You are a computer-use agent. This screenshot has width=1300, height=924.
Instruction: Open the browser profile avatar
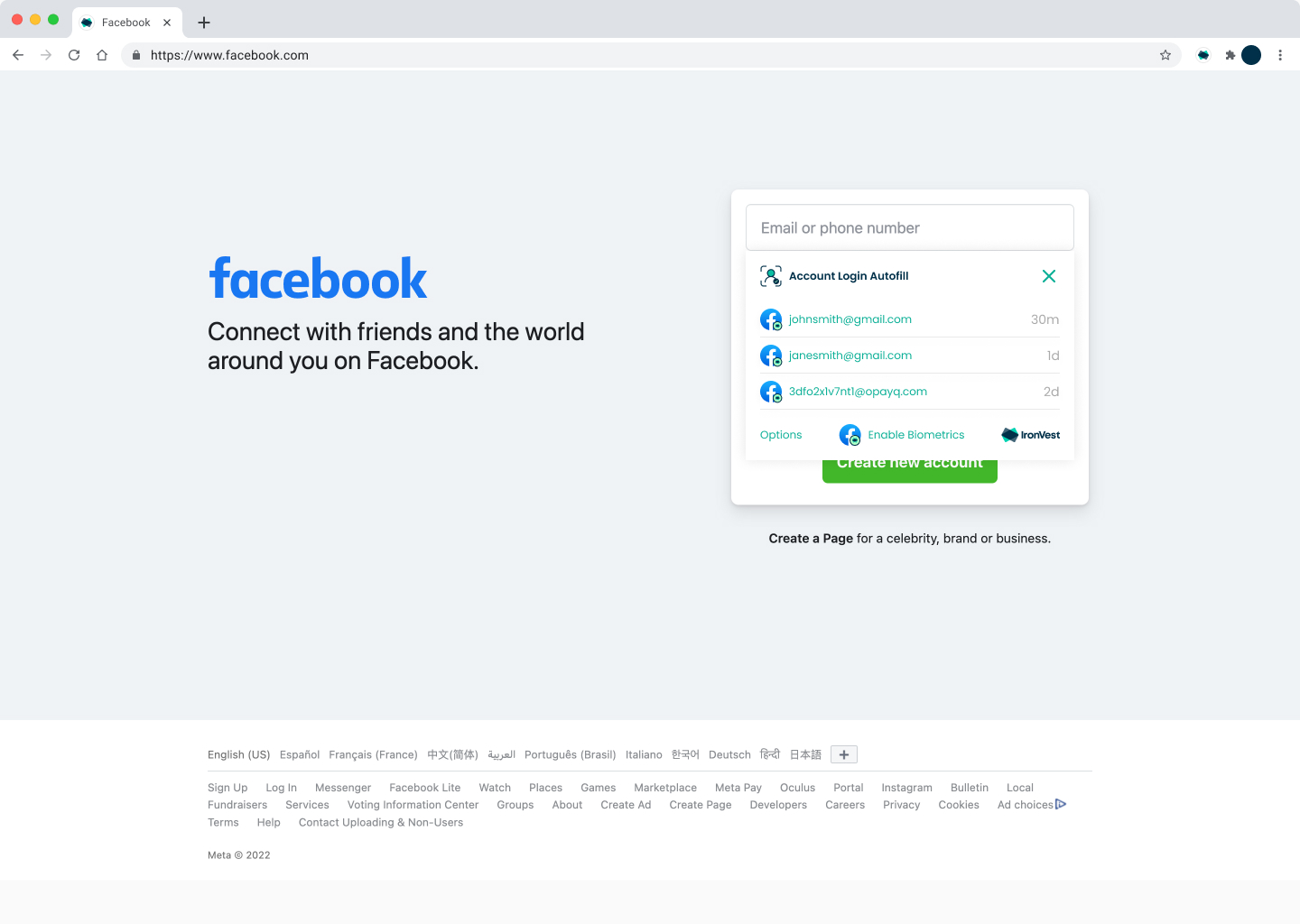(x=1251, y=55)
